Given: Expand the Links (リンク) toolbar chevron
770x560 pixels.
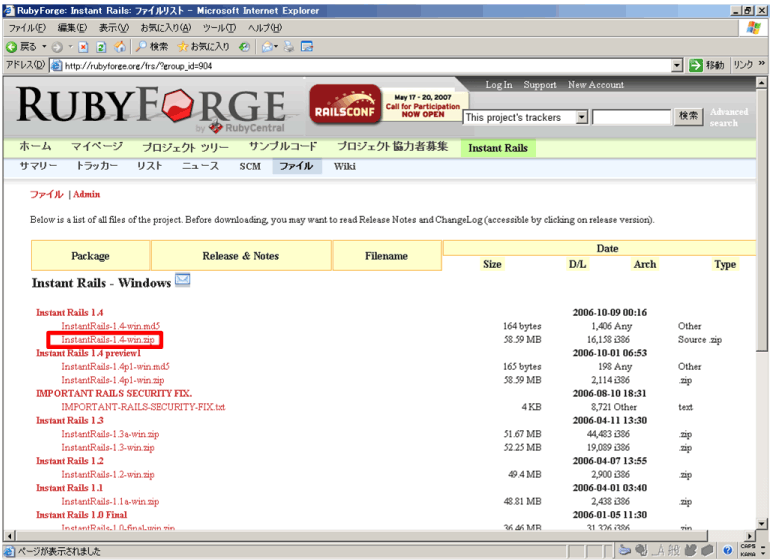Looking at the screenshot, I should coord(761,64).
